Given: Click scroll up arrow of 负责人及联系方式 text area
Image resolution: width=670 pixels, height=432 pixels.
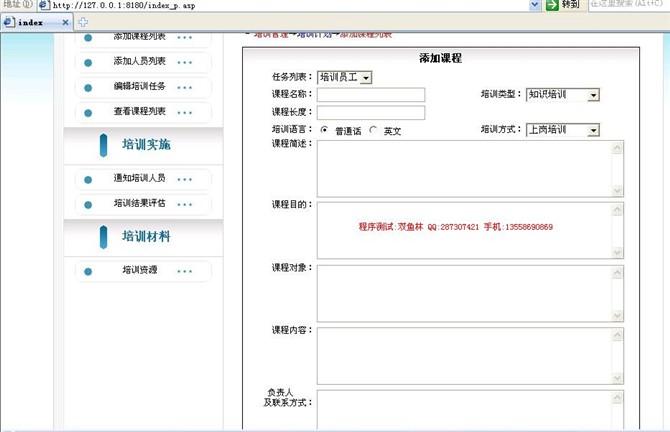Looking at the screenshot, I should coord(617,398).
